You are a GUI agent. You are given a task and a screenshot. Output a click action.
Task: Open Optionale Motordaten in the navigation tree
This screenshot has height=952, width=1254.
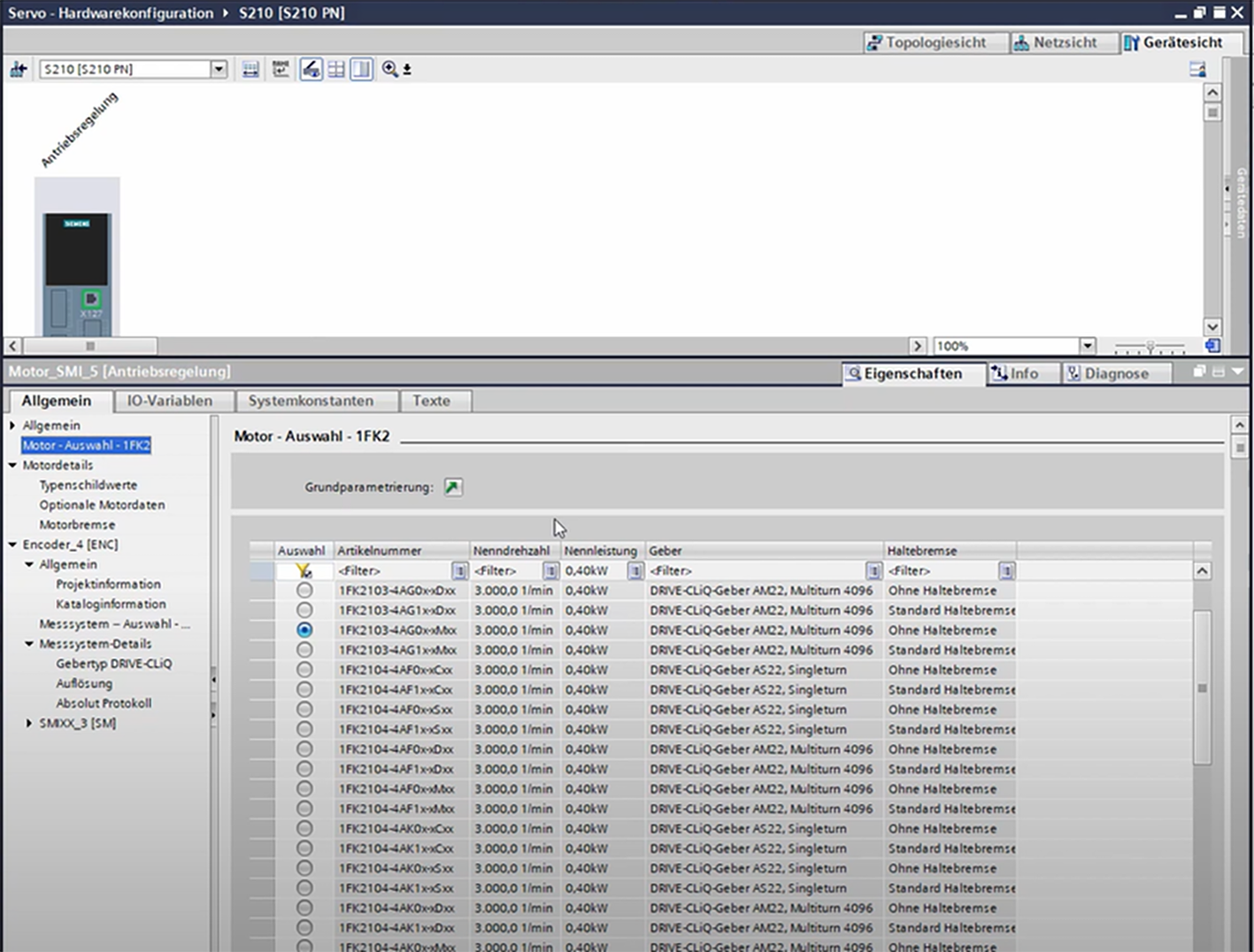point(102,505)
